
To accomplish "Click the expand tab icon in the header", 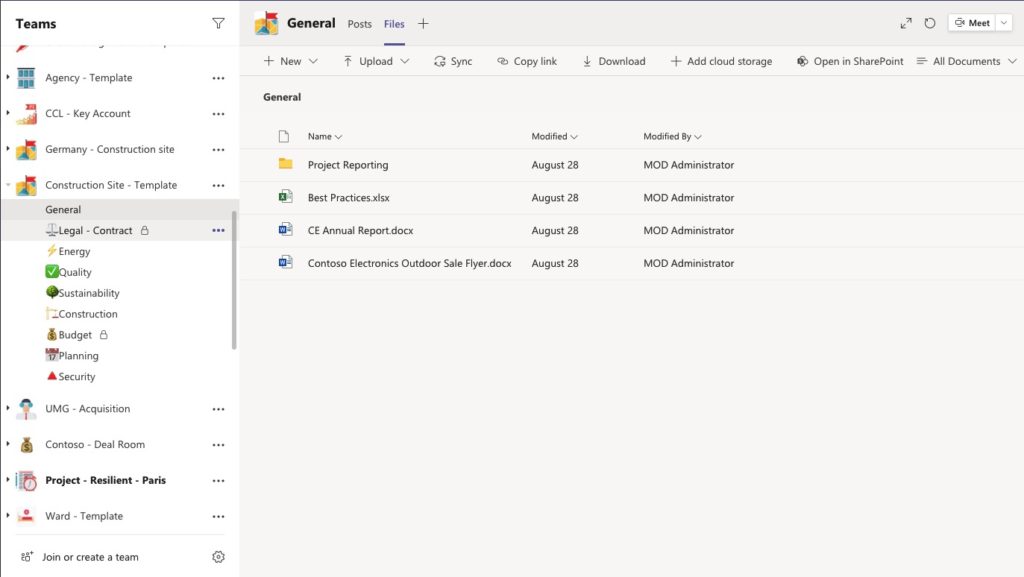I will [906, 23].
